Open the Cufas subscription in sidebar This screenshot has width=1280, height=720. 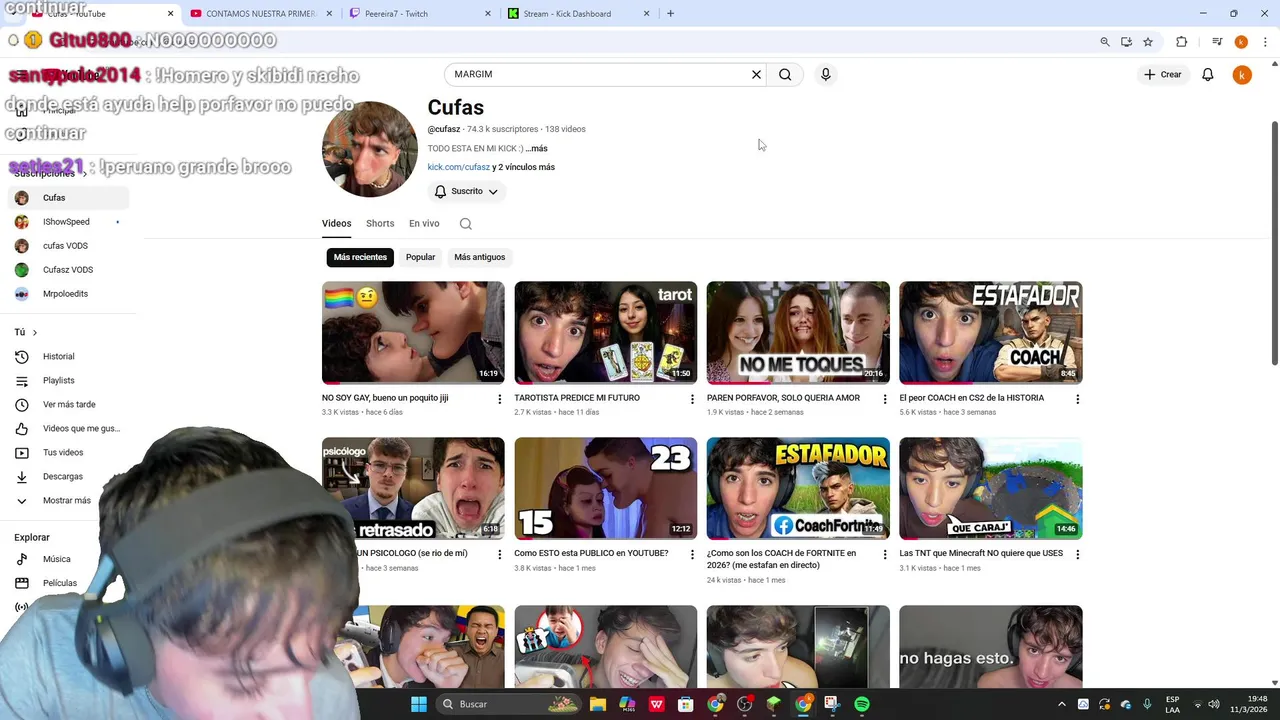coord(68,198)
